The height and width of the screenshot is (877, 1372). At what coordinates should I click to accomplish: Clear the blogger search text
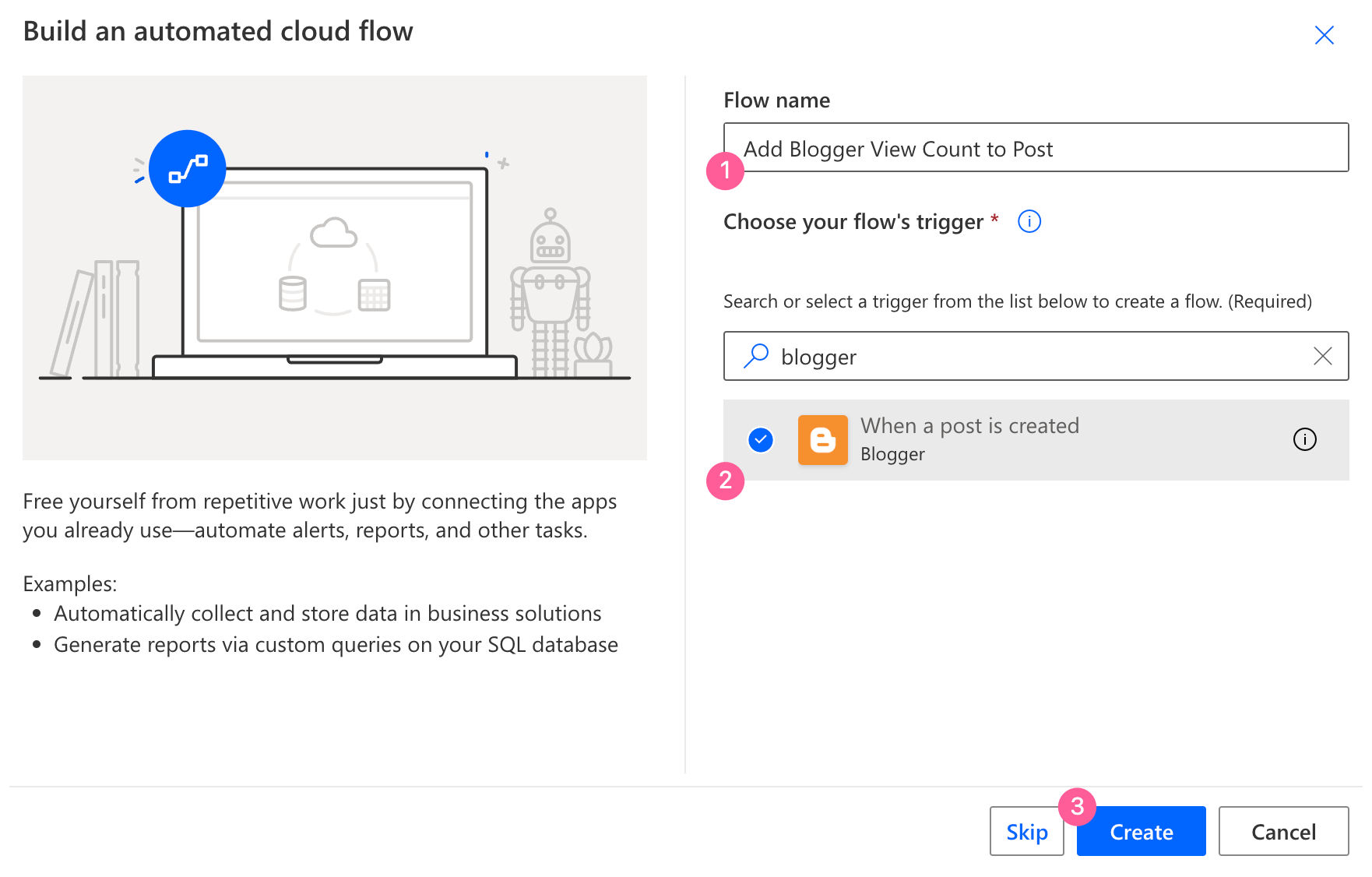[1322, 356]
